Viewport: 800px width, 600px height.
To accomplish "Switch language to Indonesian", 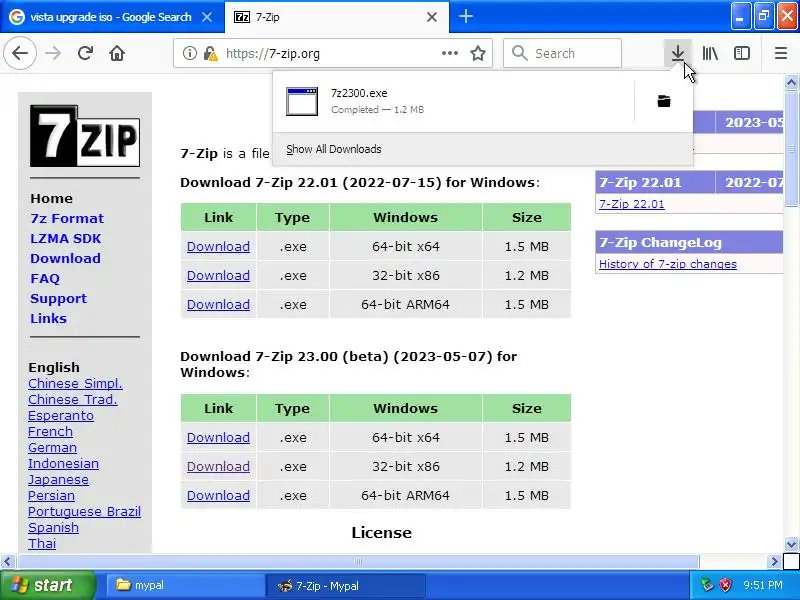I will 63,464.
